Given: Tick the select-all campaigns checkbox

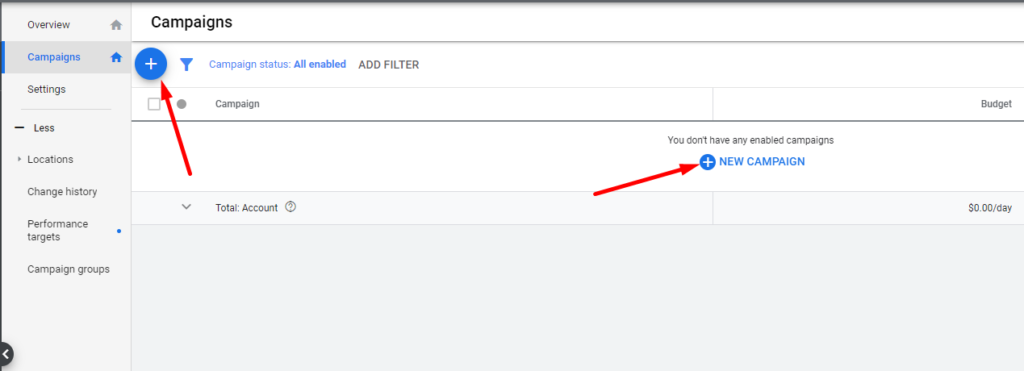Looking at the screenshot, I should coord(154,104).
